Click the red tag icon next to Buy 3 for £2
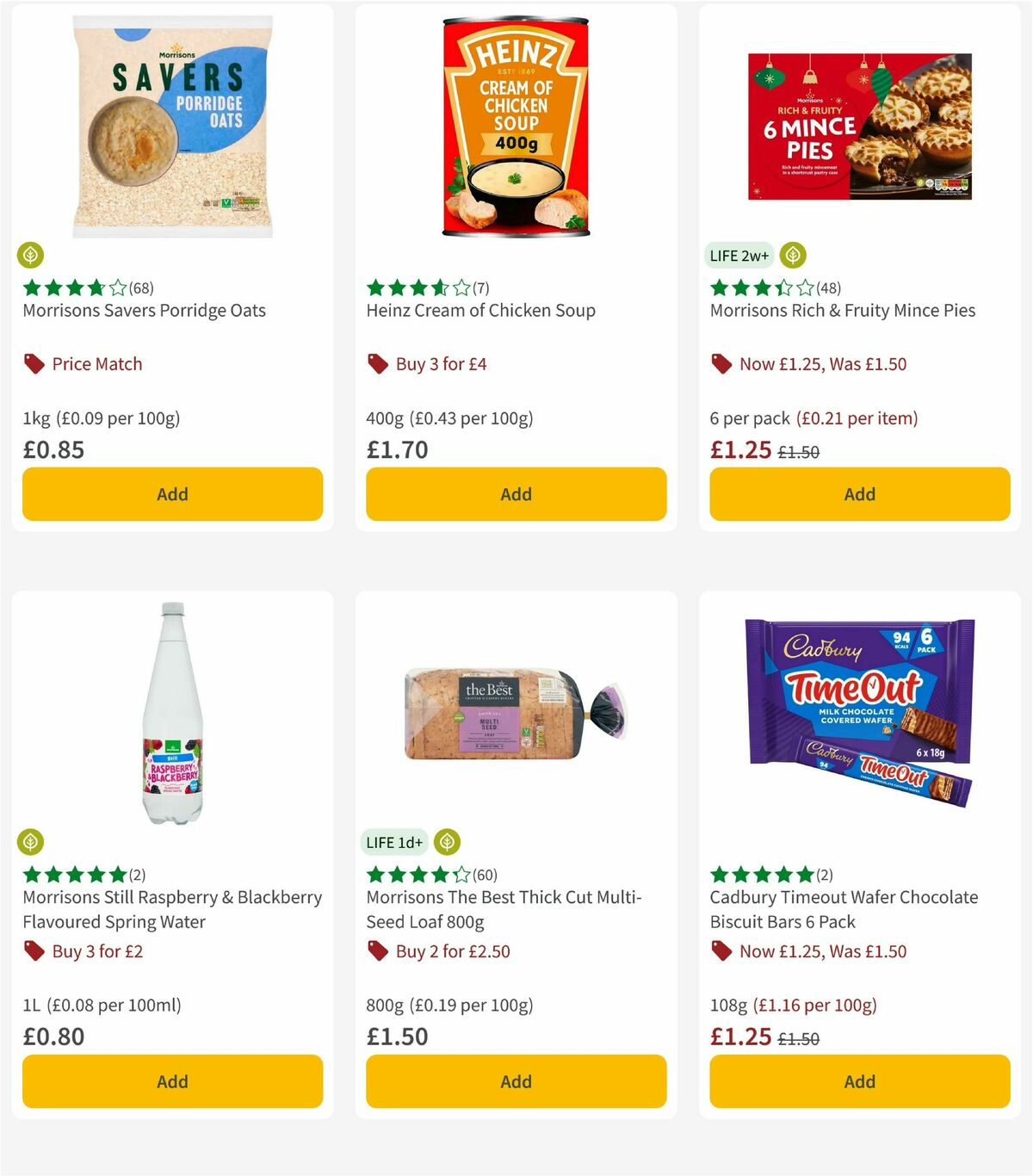This screenshot has height=1176, width=1033. pos(33,951)
